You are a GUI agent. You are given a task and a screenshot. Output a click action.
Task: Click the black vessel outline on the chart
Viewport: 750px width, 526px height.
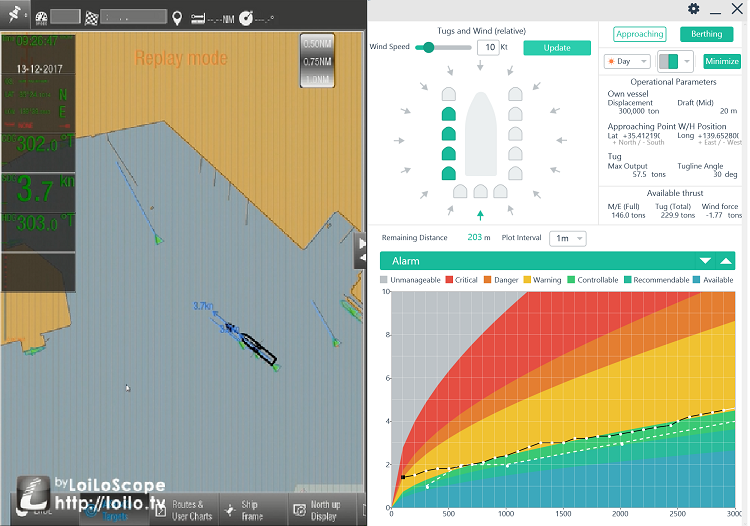(258, 348)
